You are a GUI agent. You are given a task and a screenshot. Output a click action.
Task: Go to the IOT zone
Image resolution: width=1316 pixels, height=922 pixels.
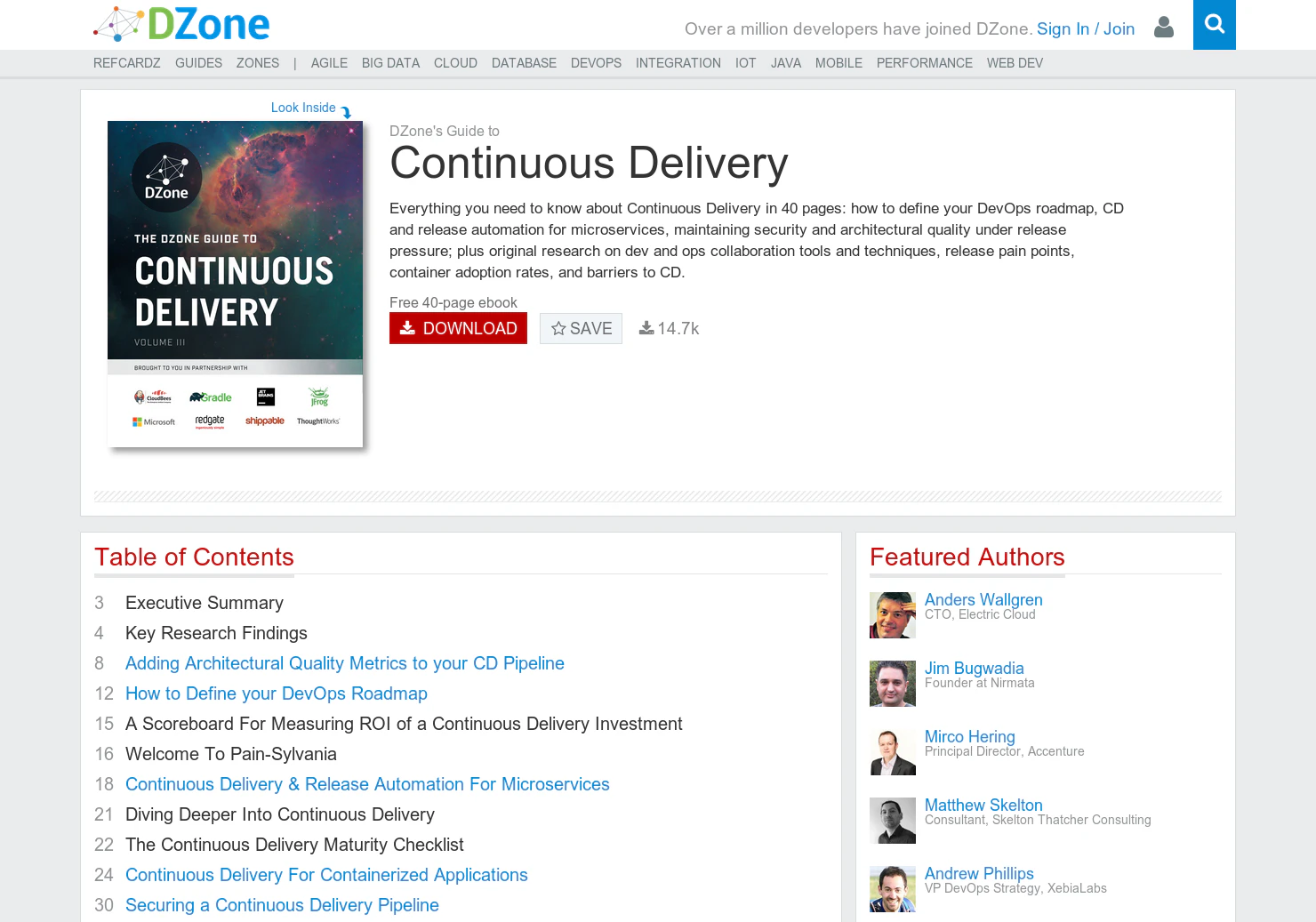point(746,63)
